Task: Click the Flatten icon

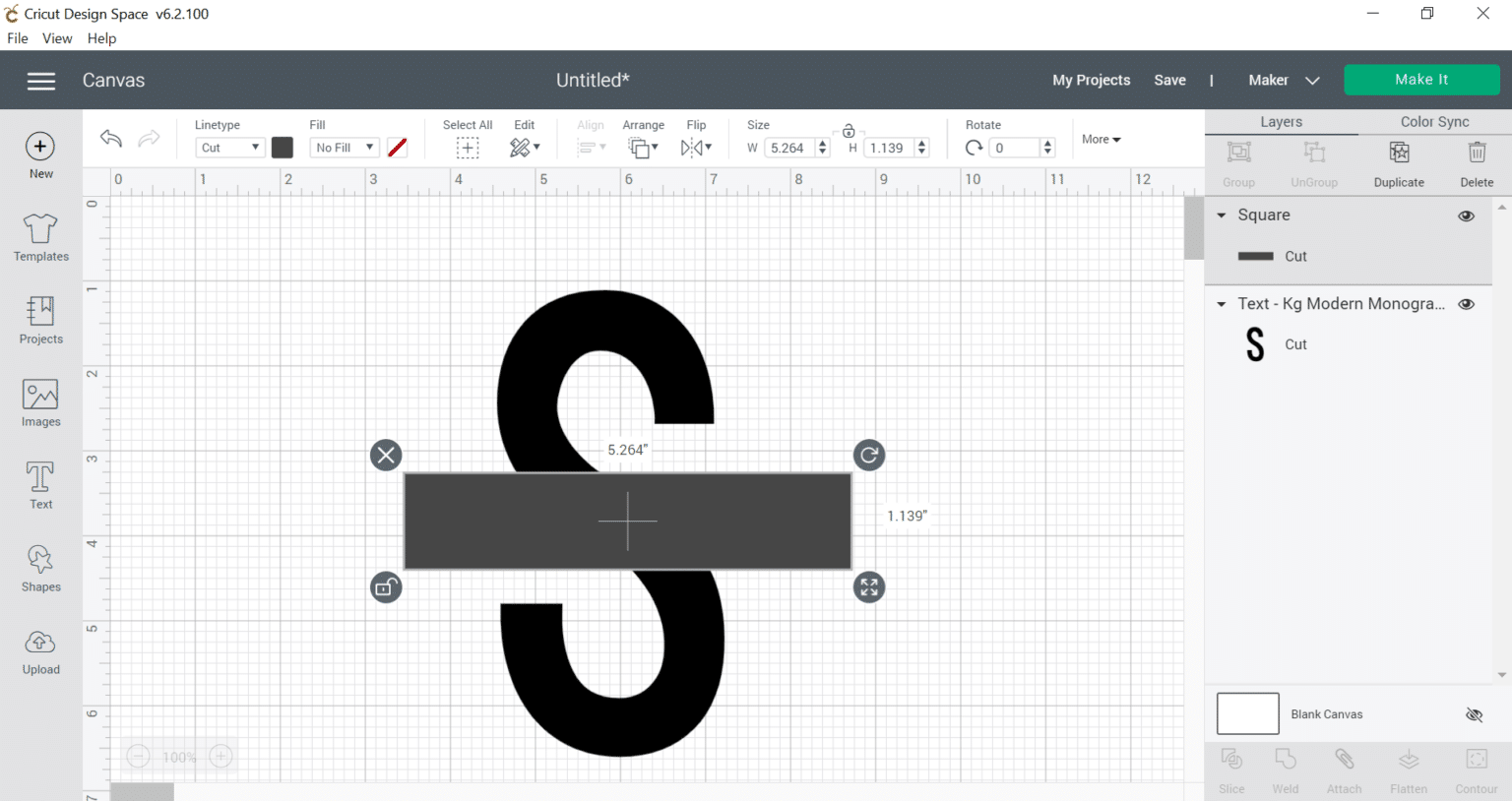Action: pos(1408,768)
